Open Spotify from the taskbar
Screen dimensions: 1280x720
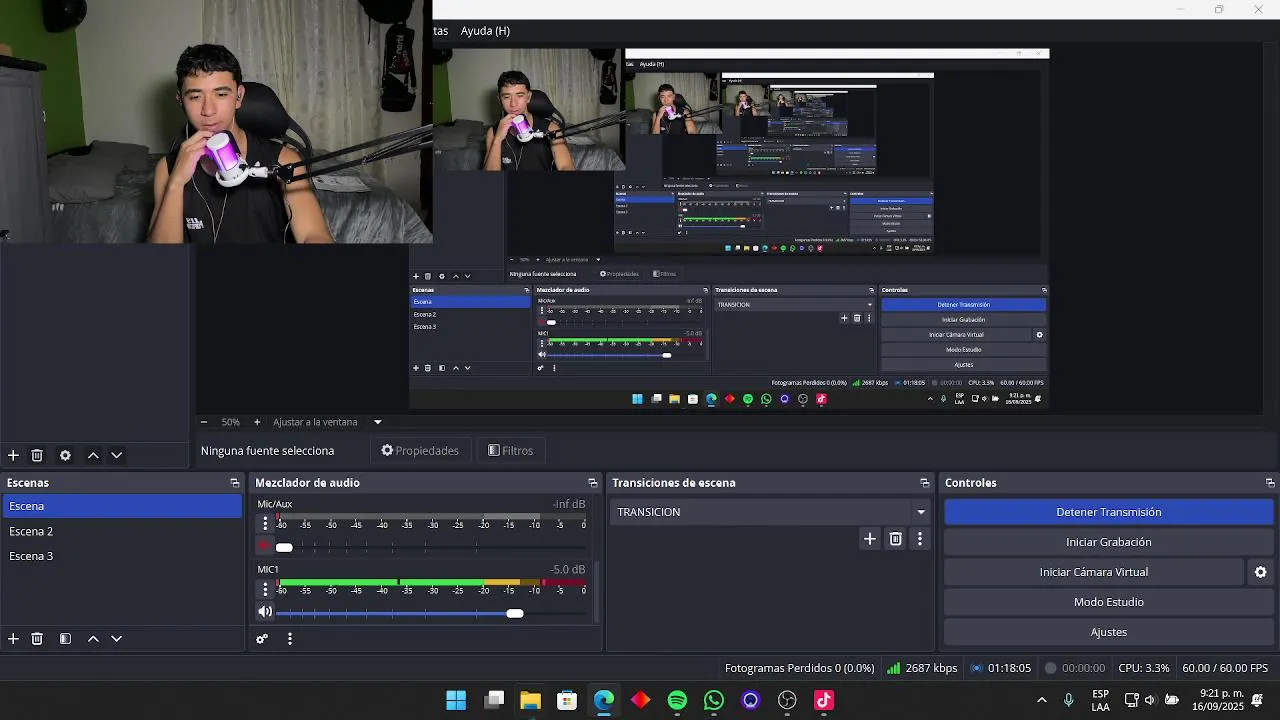[x=677, y=700]
